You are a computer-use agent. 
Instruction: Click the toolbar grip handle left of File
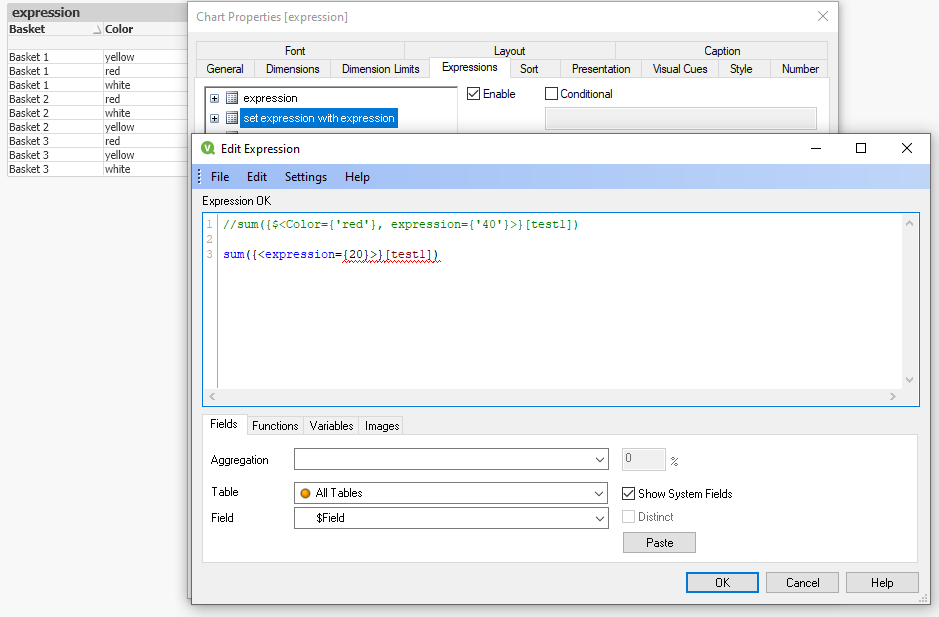click(x=199, y=177)
